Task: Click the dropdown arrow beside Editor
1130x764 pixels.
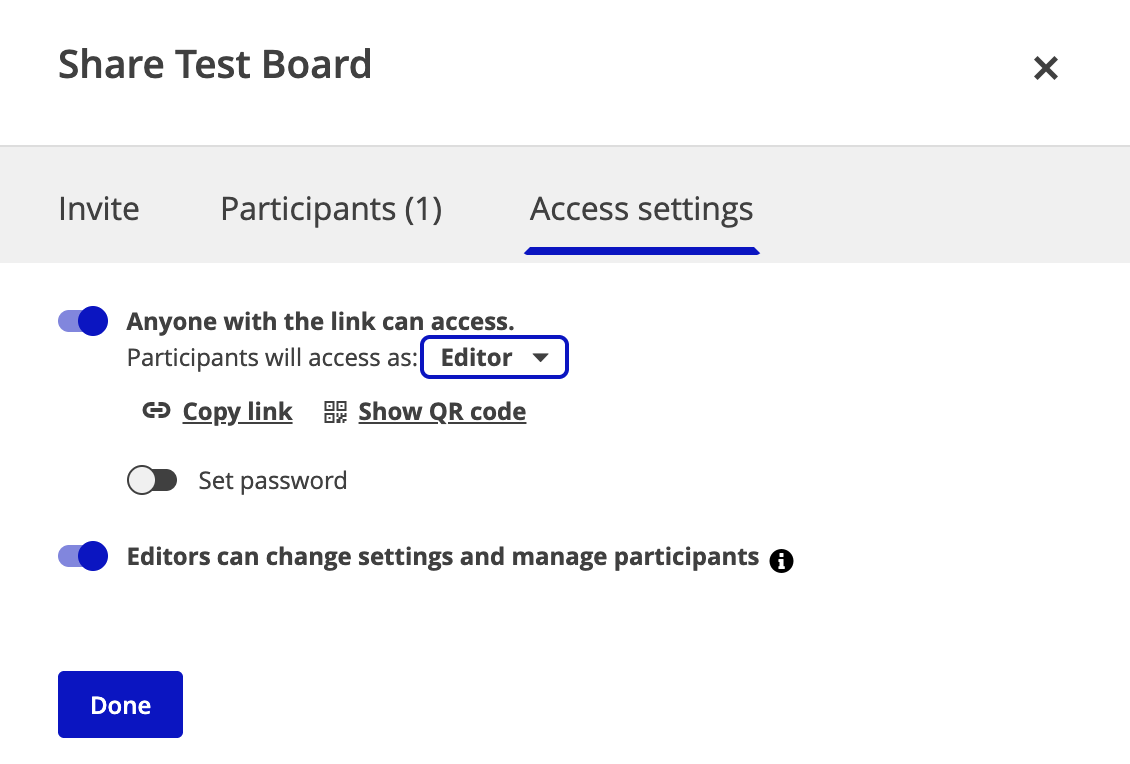Action: pyautogui.click(x=540, y=358)
